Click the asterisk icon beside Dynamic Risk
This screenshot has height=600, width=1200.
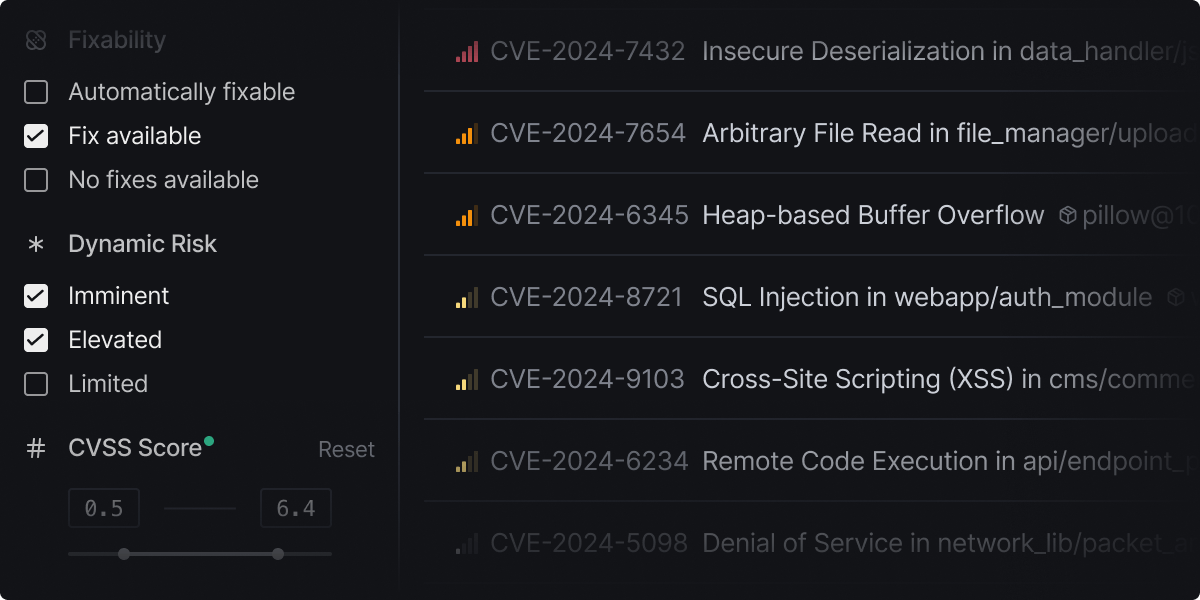(x=35, y=243)
